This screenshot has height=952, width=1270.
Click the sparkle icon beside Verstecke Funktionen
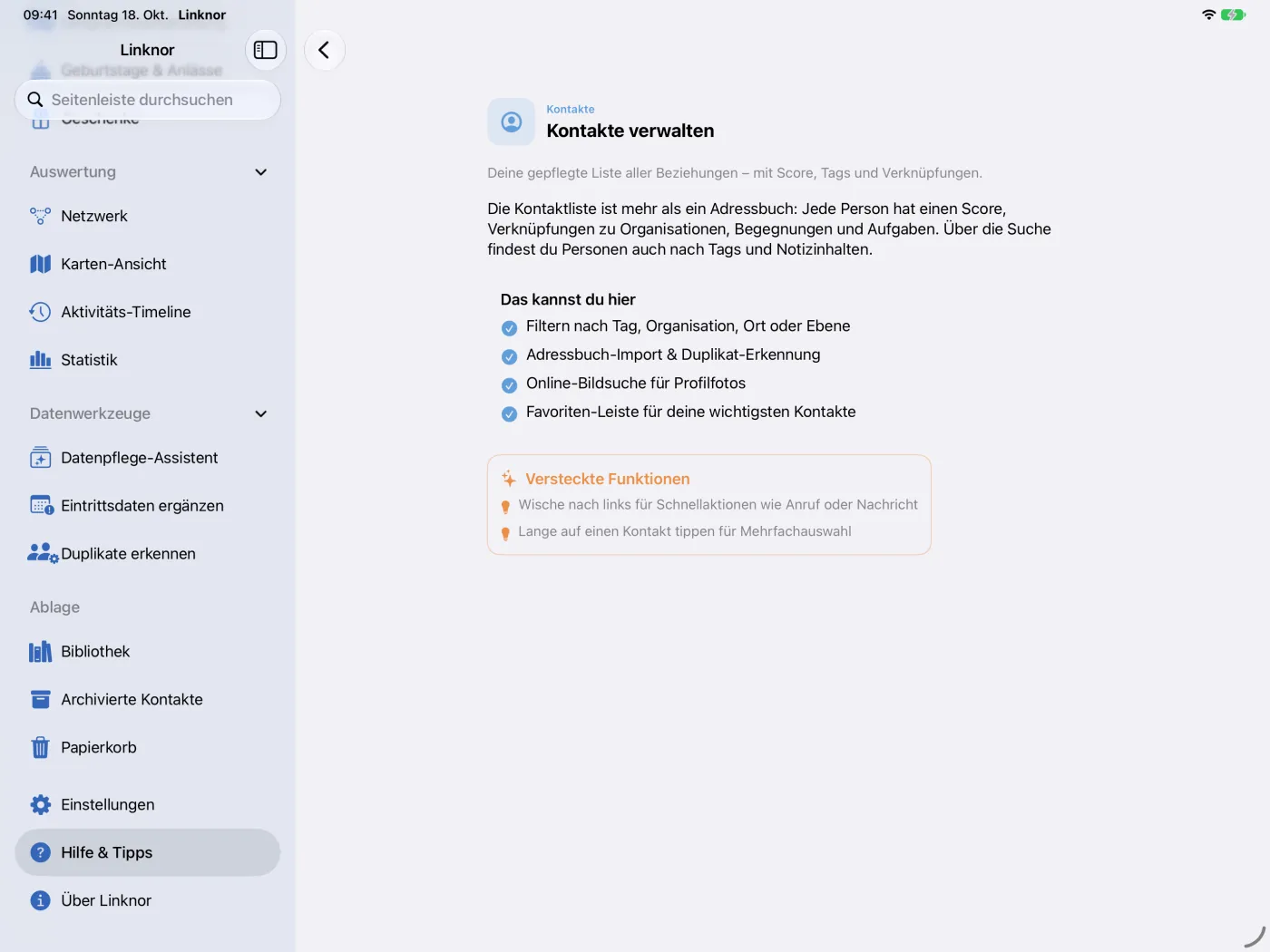(509, 479)
